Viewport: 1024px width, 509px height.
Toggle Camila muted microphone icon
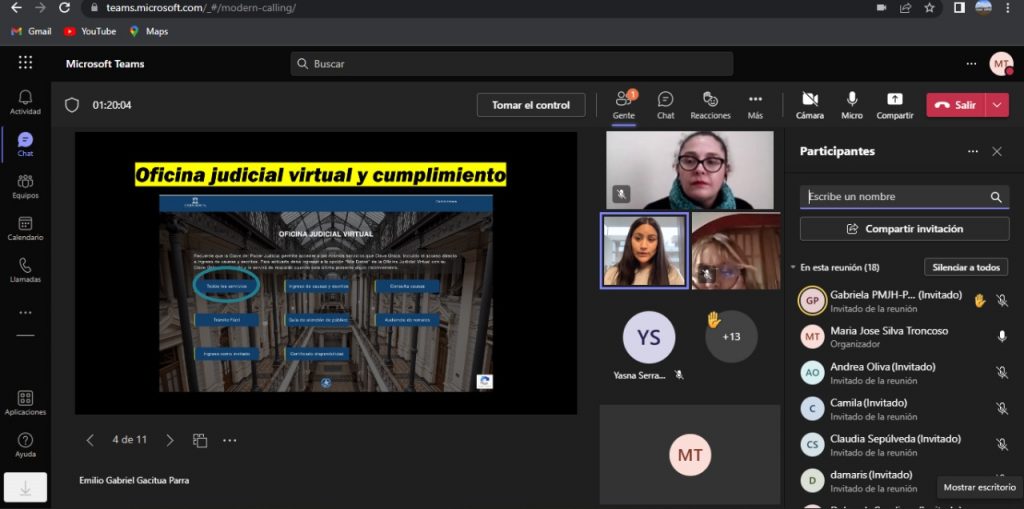pos(1002,408)
